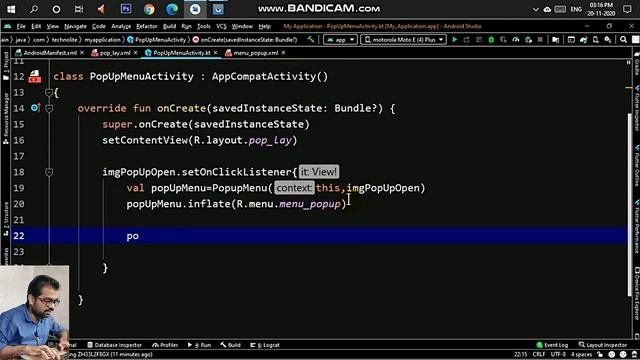Open Windows notification center icon

[628, 9]
